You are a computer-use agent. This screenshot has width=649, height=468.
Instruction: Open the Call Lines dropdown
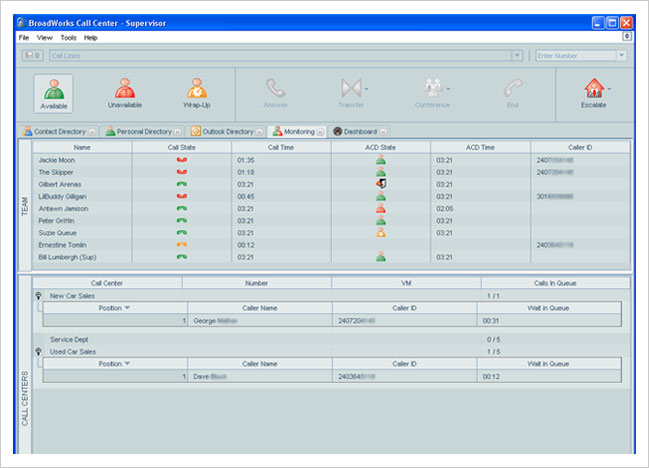click(516, 56)
